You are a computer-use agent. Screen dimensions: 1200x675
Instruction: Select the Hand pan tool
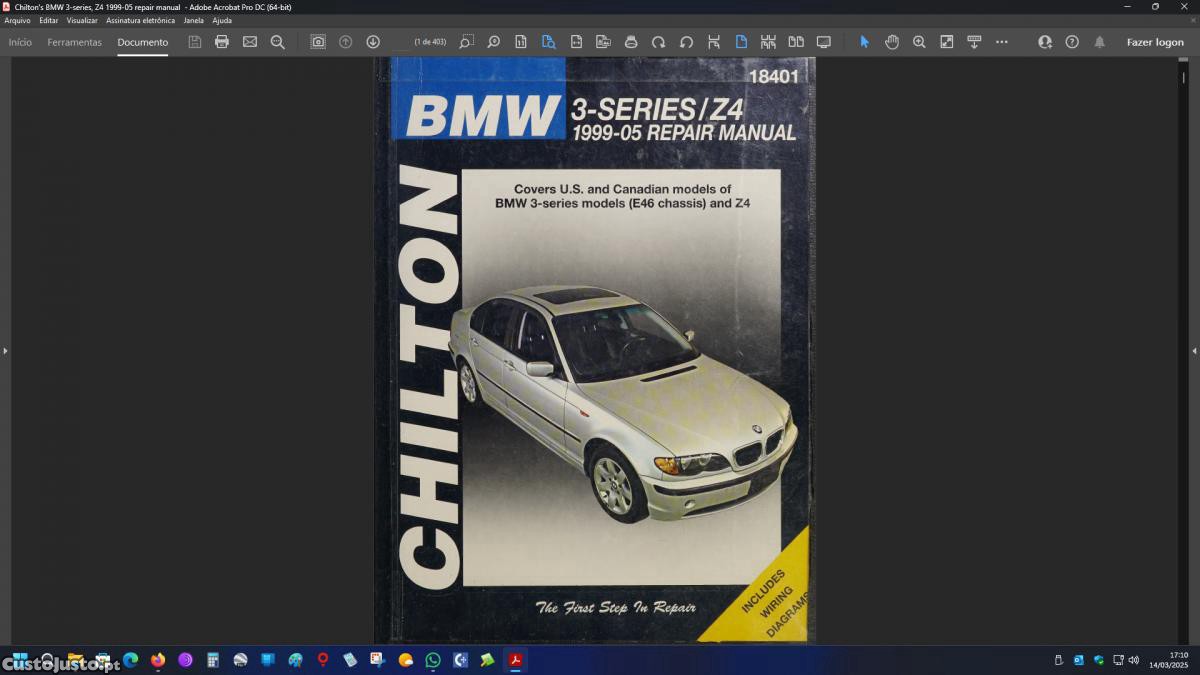click(x=892, y=42)
